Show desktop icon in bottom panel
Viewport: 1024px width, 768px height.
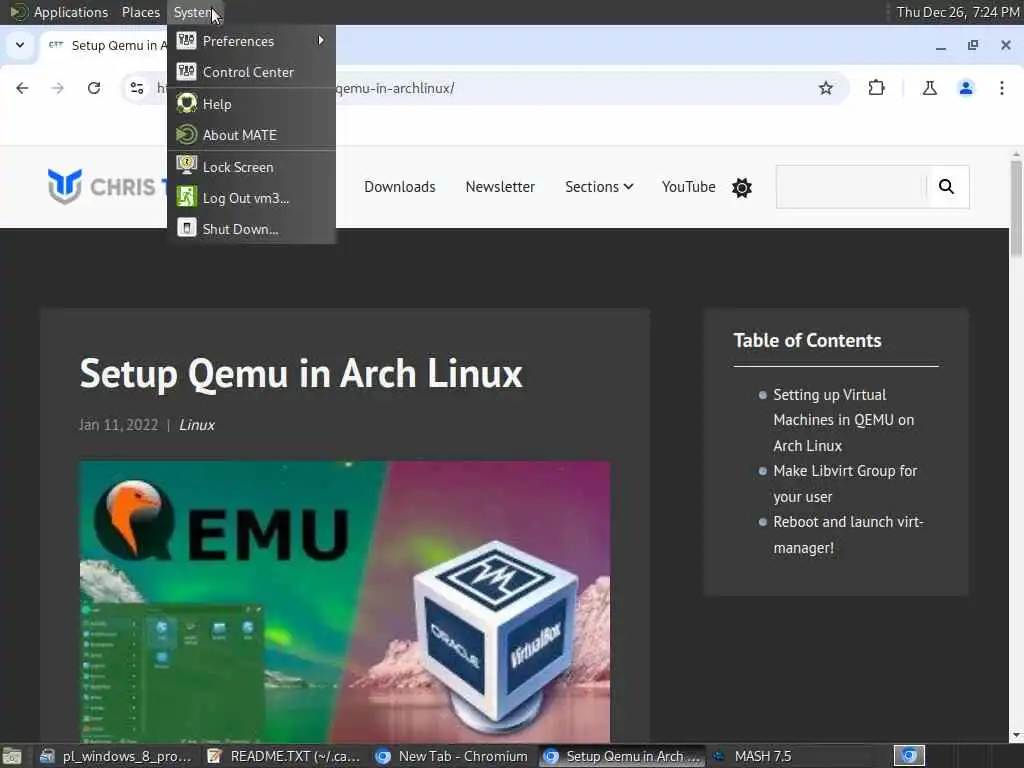point(12,756)
